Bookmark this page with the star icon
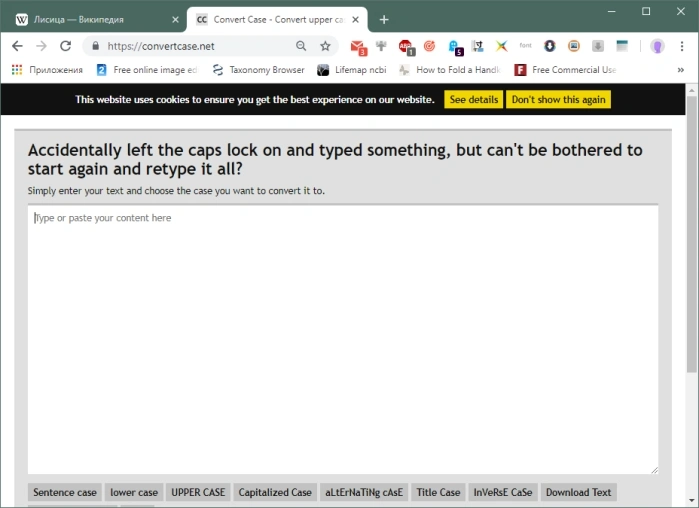 coord(325,46)
